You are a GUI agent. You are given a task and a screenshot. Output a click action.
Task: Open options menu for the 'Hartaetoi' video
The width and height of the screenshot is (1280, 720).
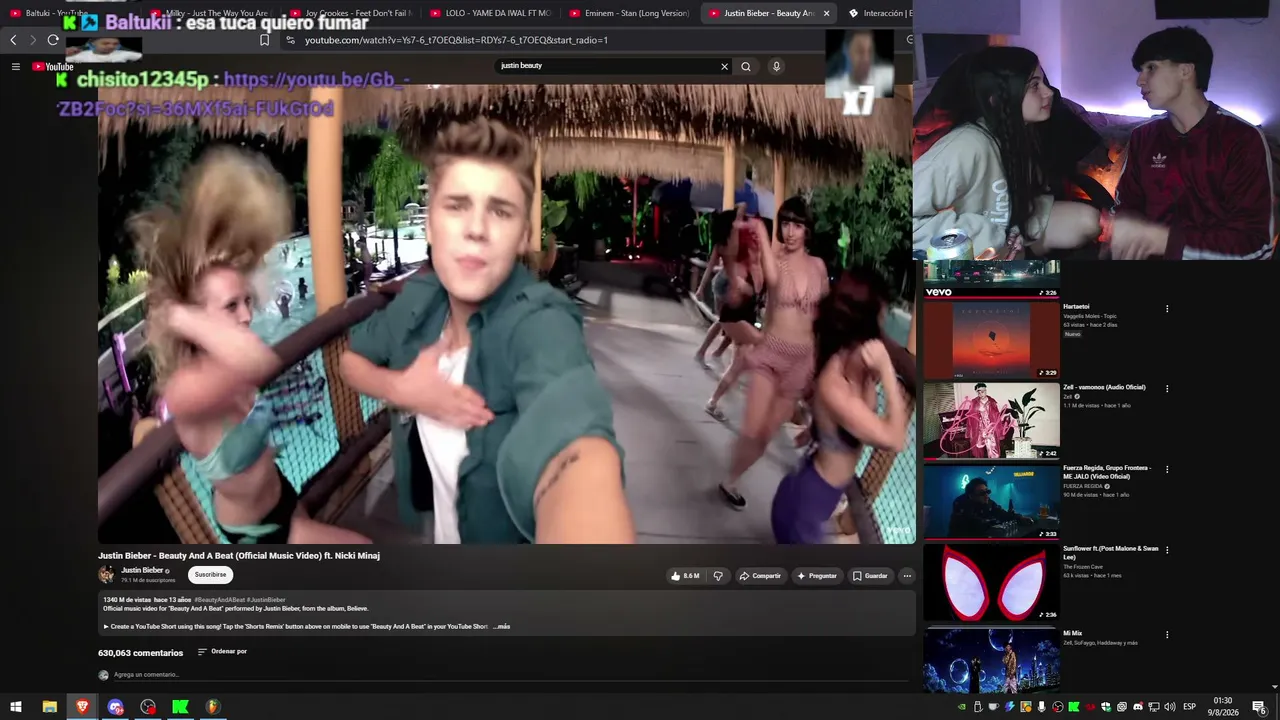(1167, 308)
